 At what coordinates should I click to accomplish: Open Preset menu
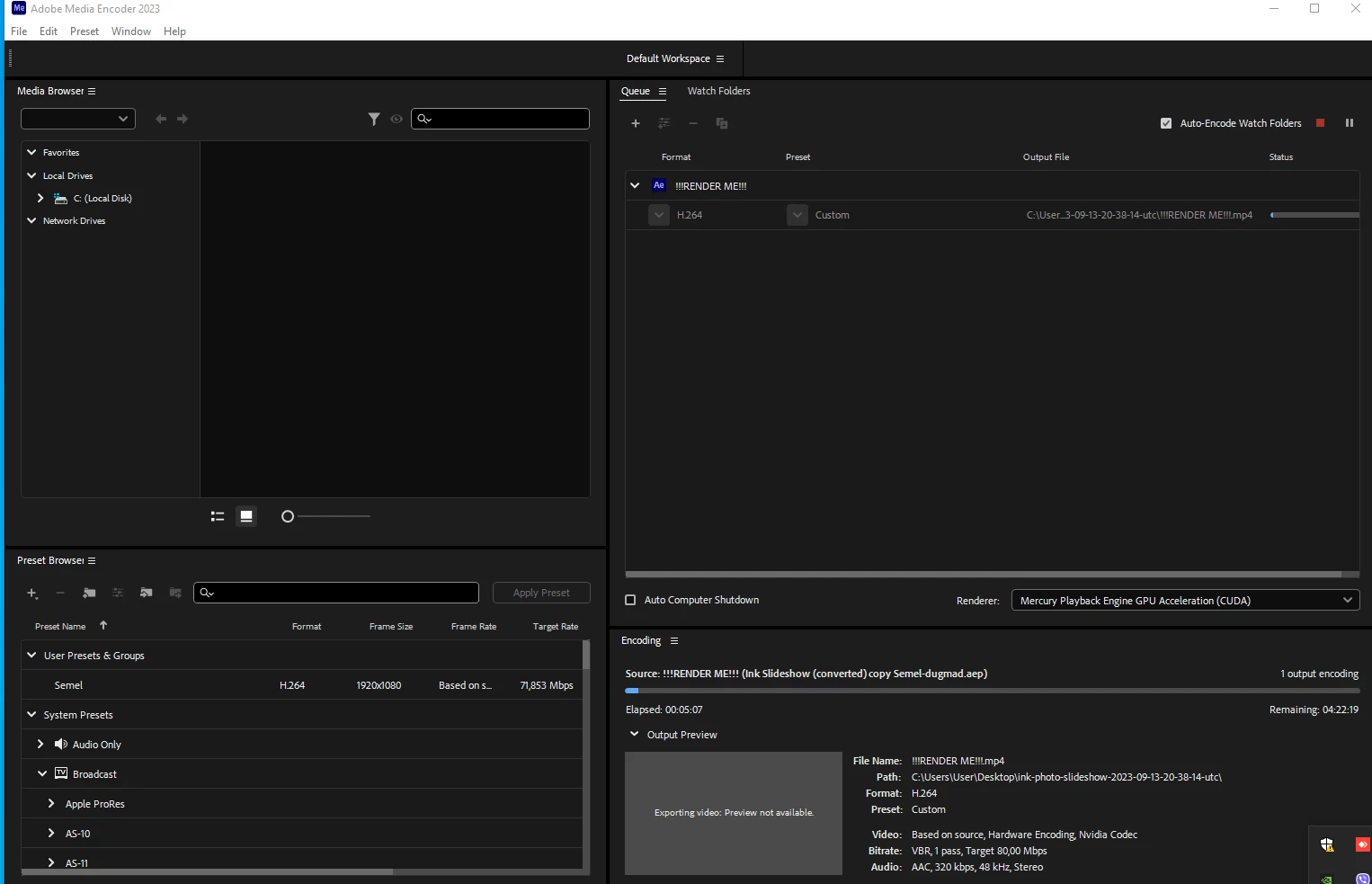click(85, 31)
